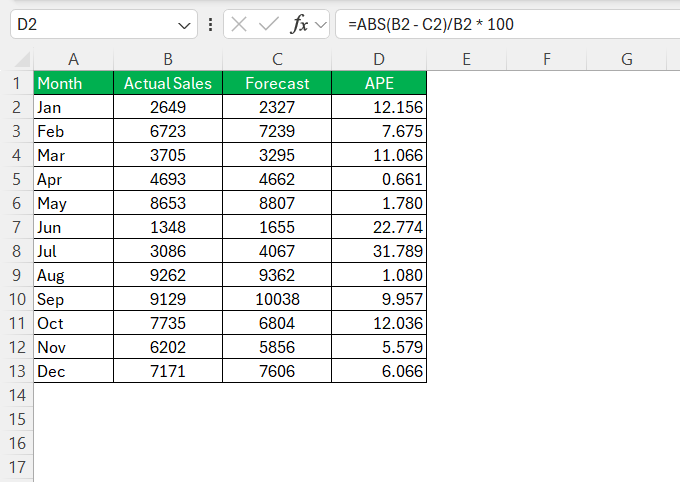The height and width of the screenshot is (482, 680).
Task: Select row 17 header
Action: (16, 467)
